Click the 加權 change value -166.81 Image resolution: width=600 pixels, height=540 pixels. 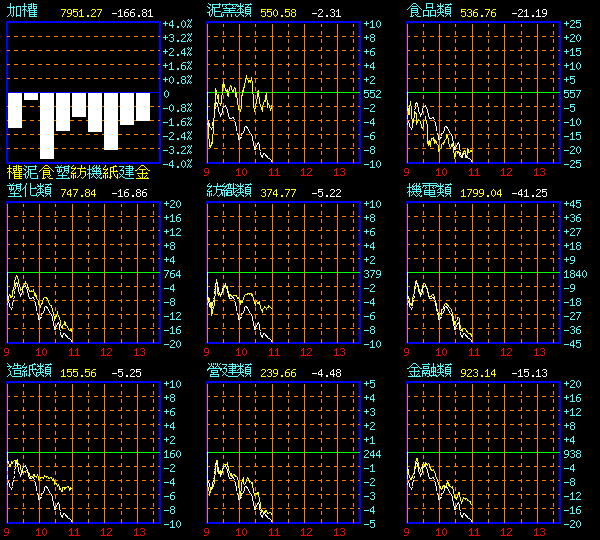pos(132,13)
